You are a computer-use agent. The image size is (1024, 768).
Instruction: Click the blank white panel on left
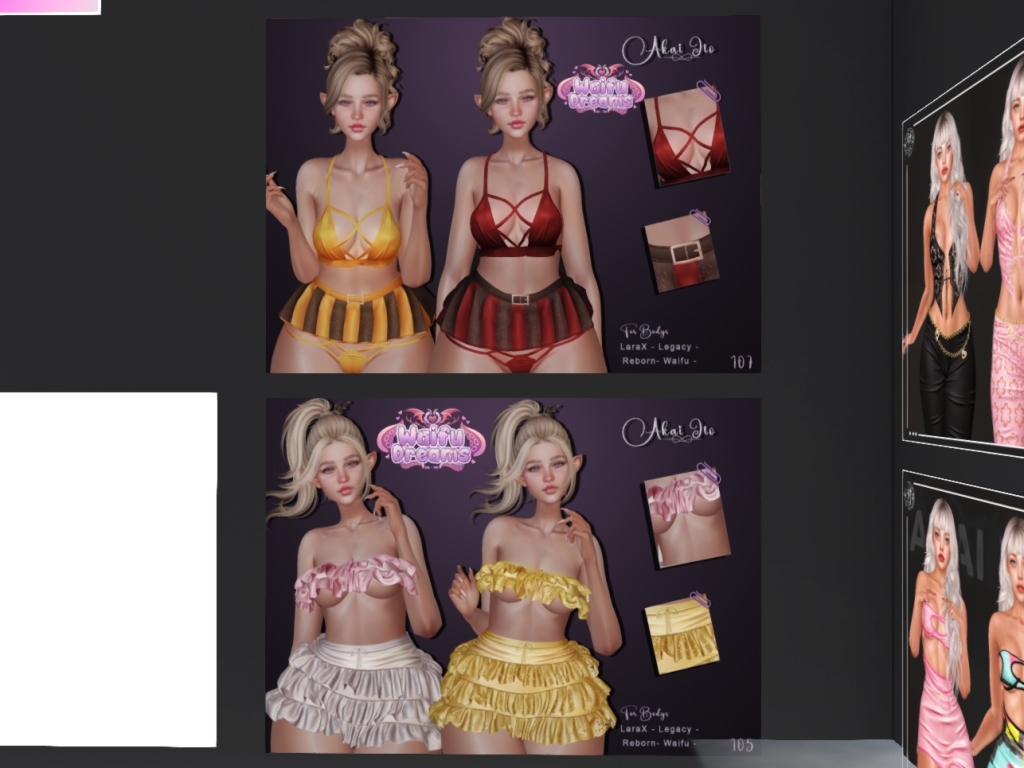108,568
